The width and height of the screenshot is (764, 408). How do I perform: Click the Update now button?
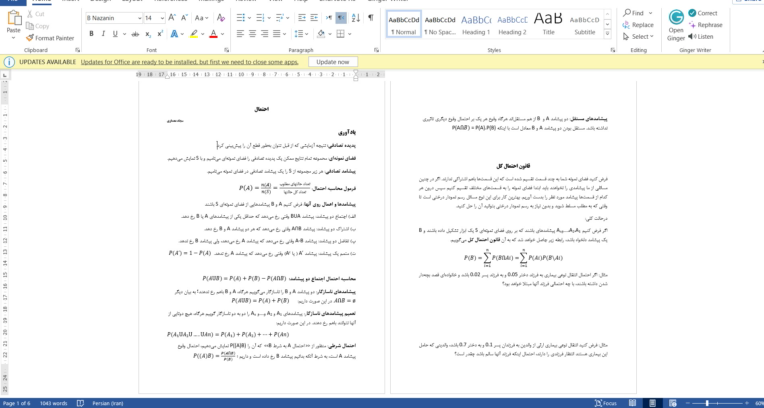pyautogui.click(x=333, y=62)
